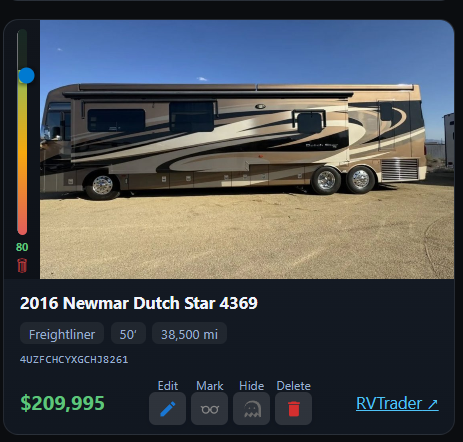Click the green score number 80
Image resolution: width=463 pixels, height=442 pixels.
click(x=22, y=247)
